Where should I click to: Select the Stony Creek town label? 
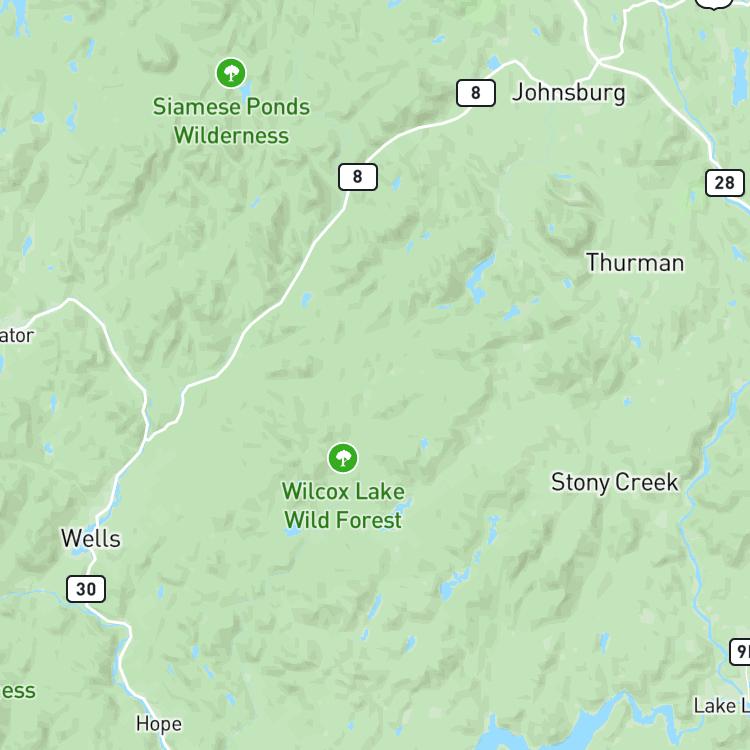tap(615, 482)
